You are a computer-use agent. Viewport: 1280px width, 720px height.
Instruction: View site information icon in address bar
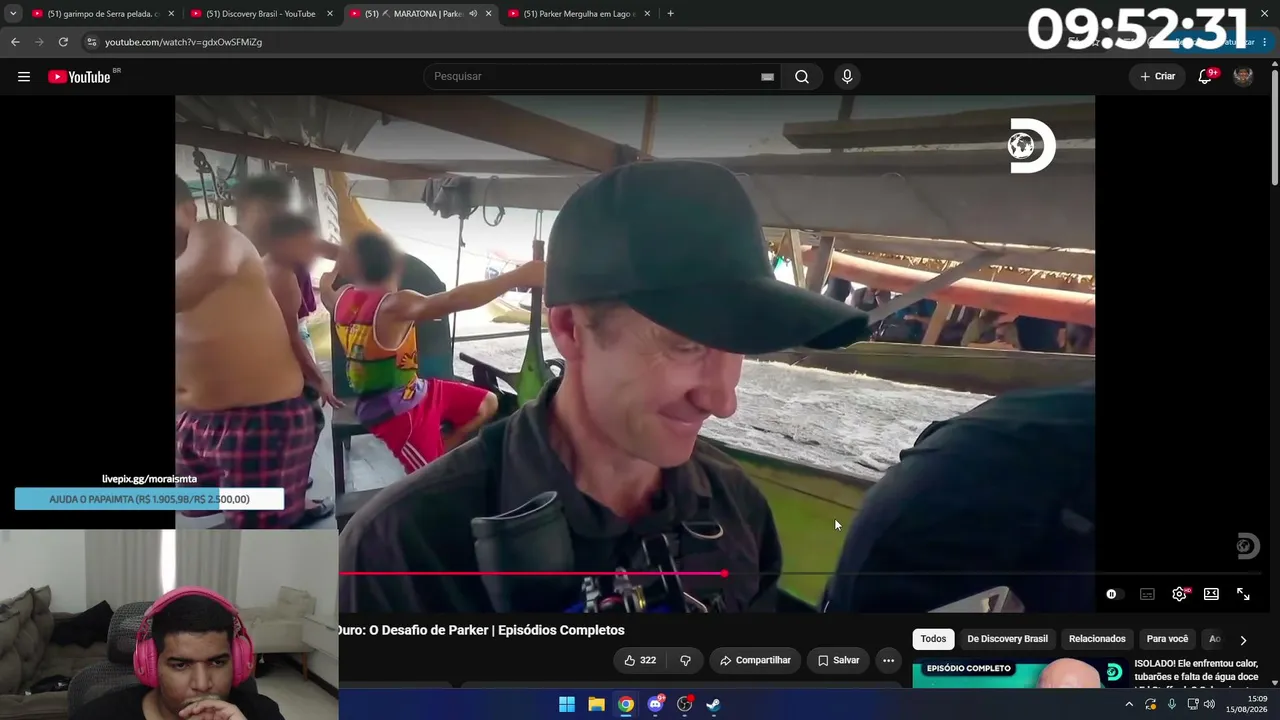92,42
